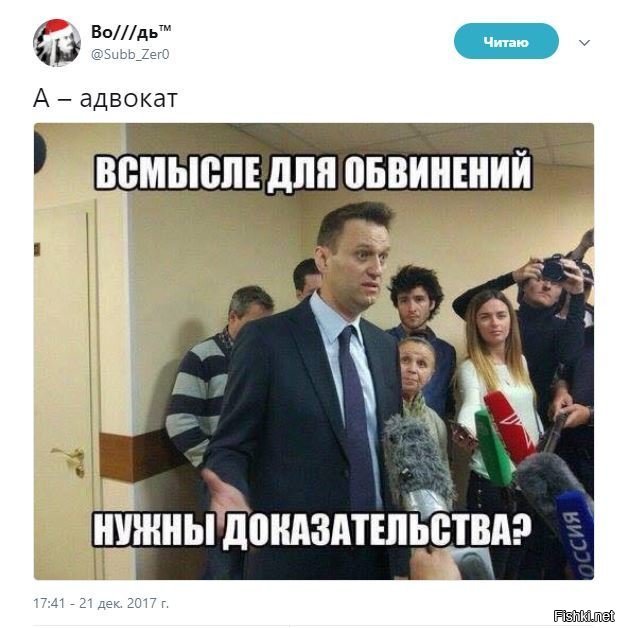Click the photographer's raised camera

coord(554,267)
